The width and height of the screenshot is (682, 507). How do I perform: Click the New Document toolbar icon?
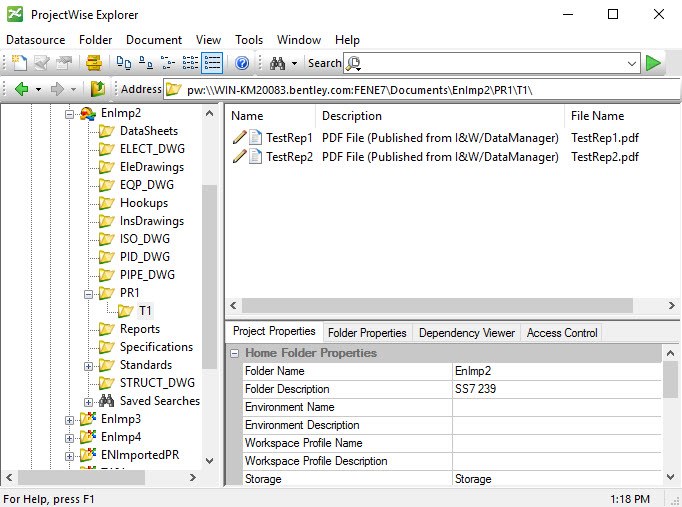click(x=19, y=63)
